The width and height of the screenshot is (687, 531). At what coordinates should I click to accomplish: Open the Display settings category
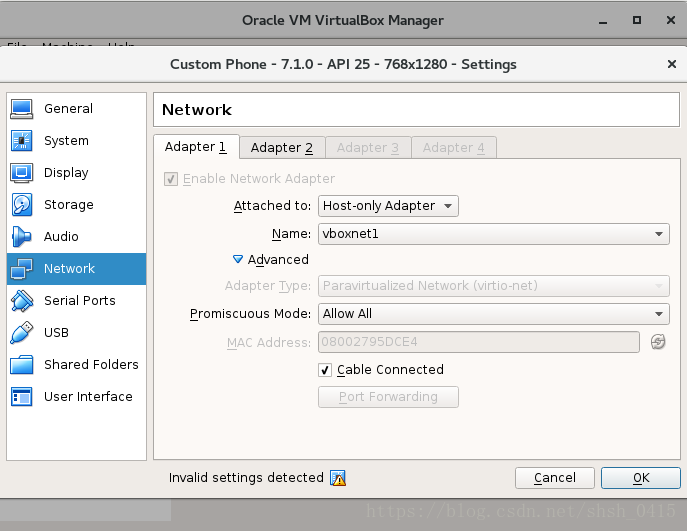click(x=77, y=173)
